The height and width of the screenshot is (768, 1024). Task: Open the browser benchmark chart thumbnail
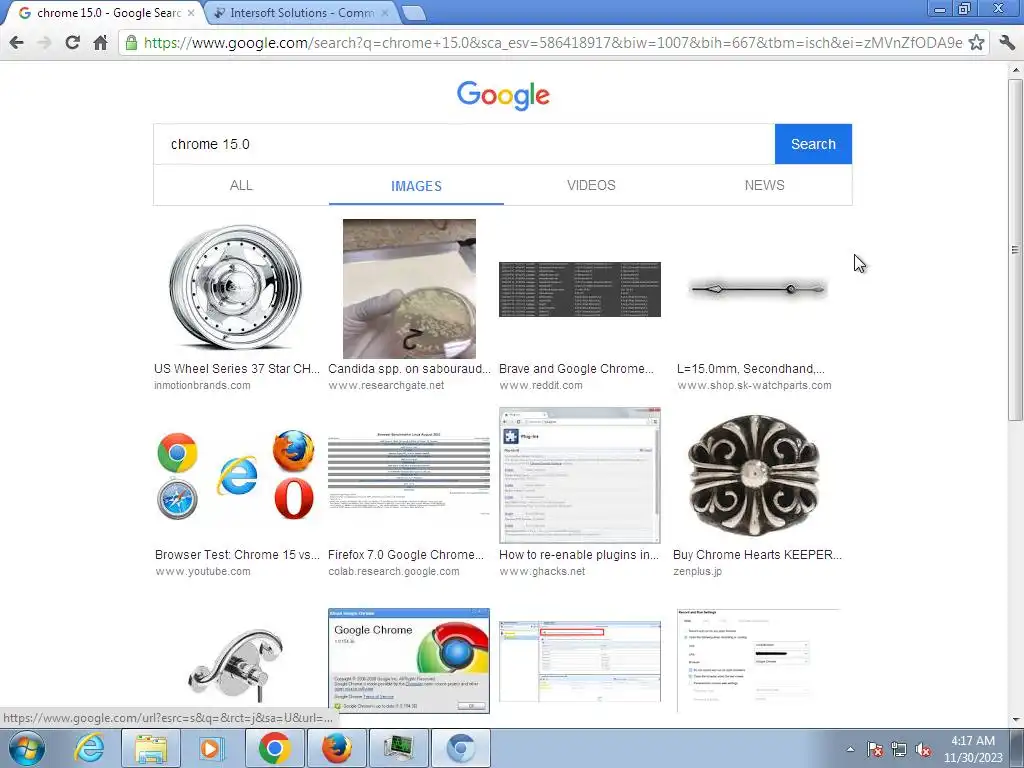pos(409,475)
